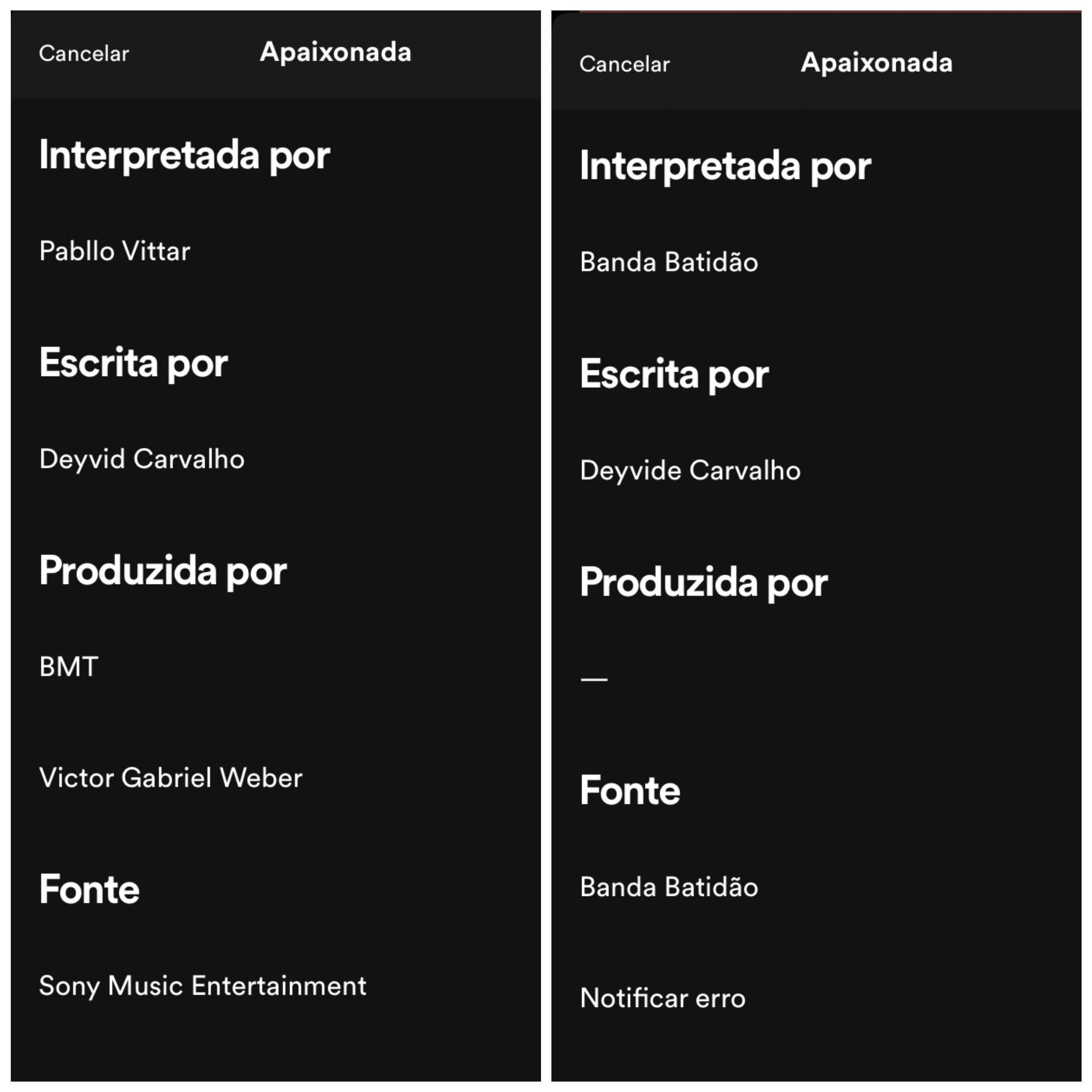Screen dimensions: 1092x1092
Task: Click Interpretada por heading above Banda Batidão
Action: (x=725, y=167)
